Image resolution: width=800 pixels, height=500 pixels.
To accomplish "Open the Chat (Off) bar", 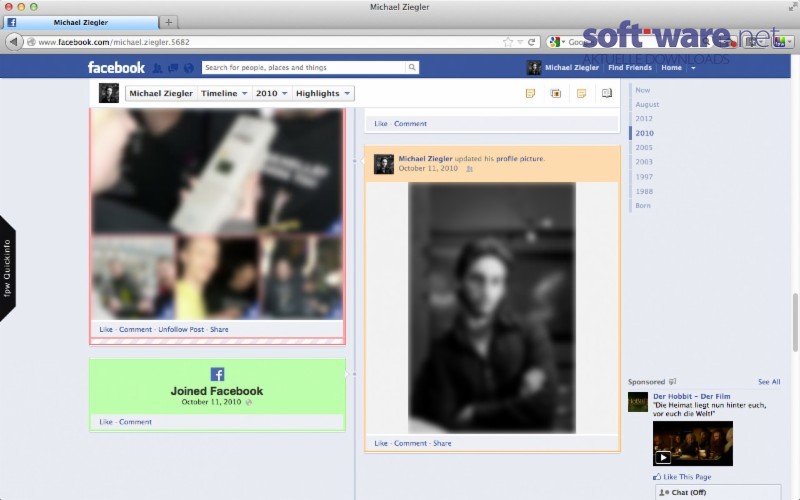I will tap(718, 492).
